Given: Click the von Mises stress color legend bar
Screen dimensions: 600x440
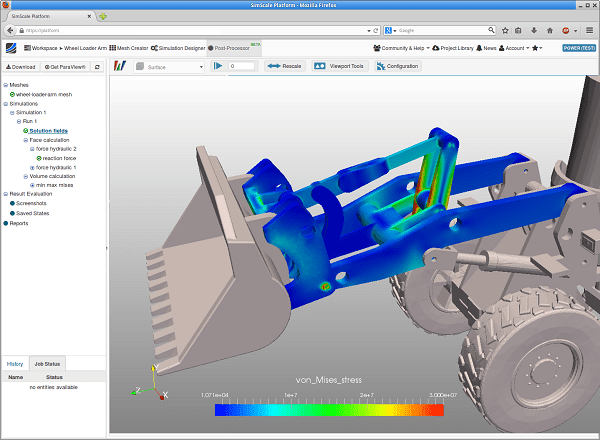Looking at the screenshot, I should (x=329, y=410).
